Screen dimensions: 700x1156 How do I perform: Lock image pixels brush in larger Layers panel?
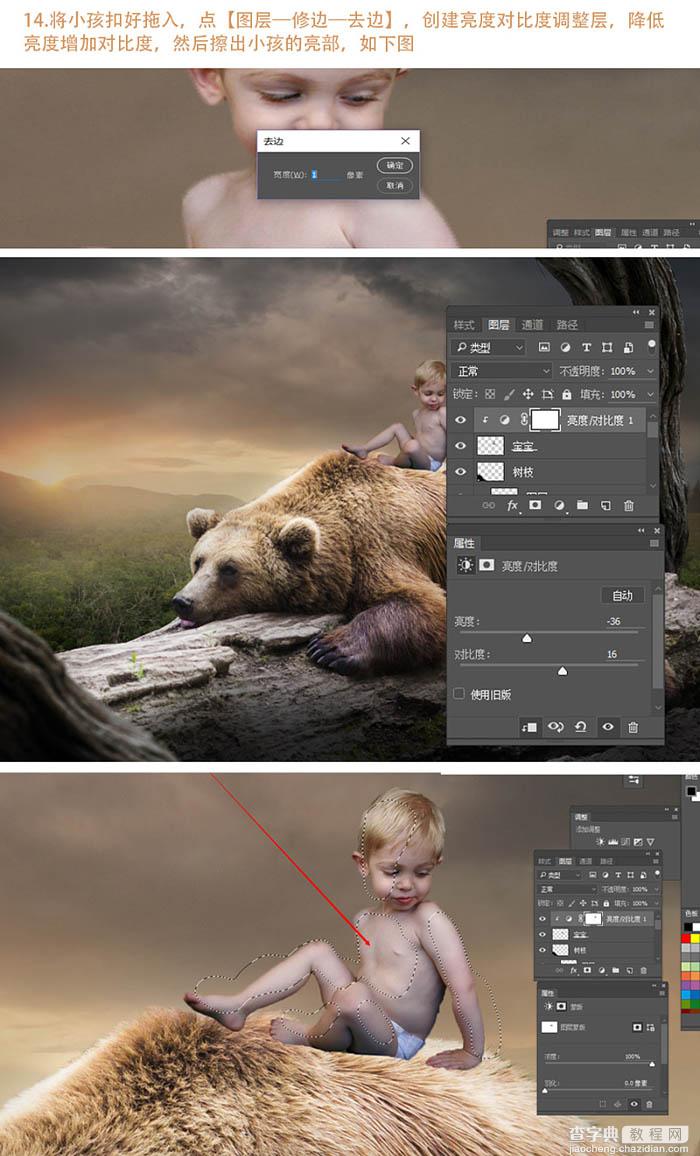[509, 394]
